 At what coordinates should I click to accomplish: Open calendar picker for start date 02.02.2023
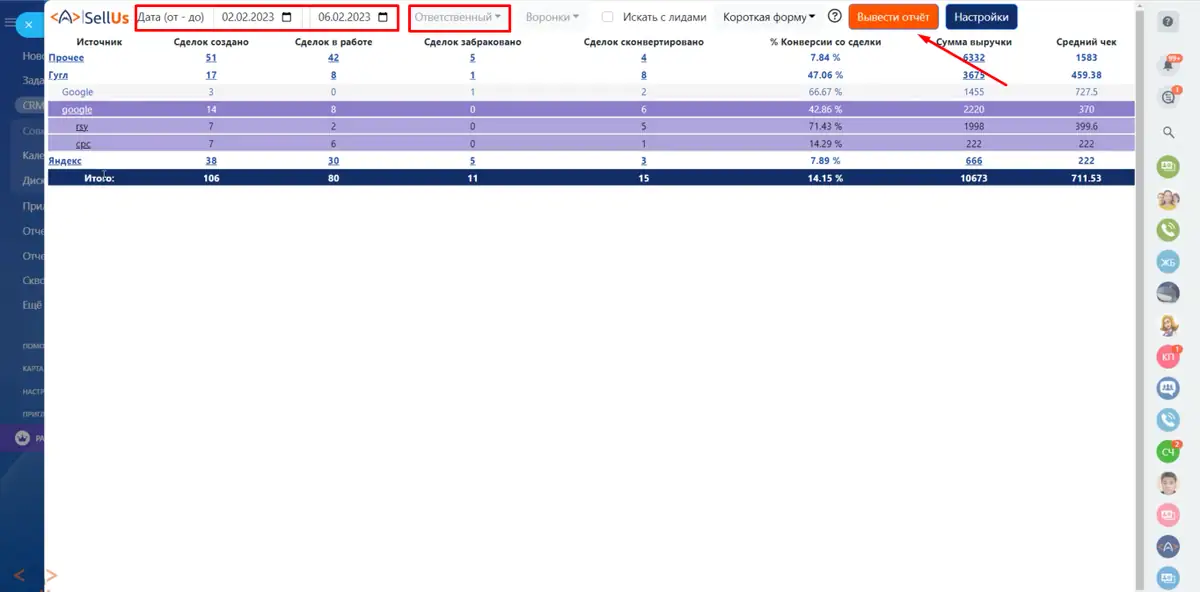pyautogui.click(x=288, y=17)
